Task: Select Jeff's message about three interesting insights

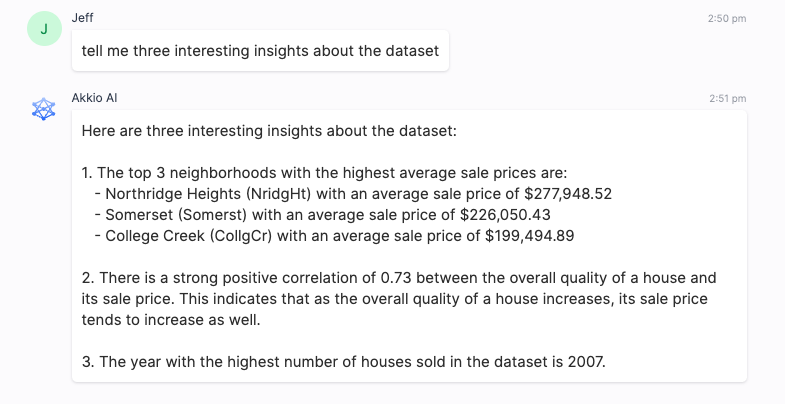Action: 260,50
